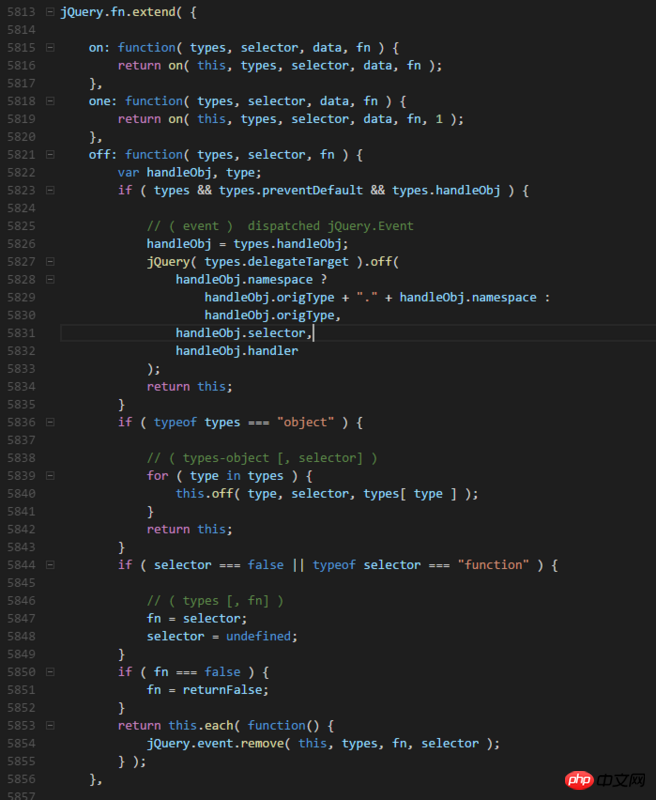Click the "handleObj.origType," text on line 5830

point(272,315)
